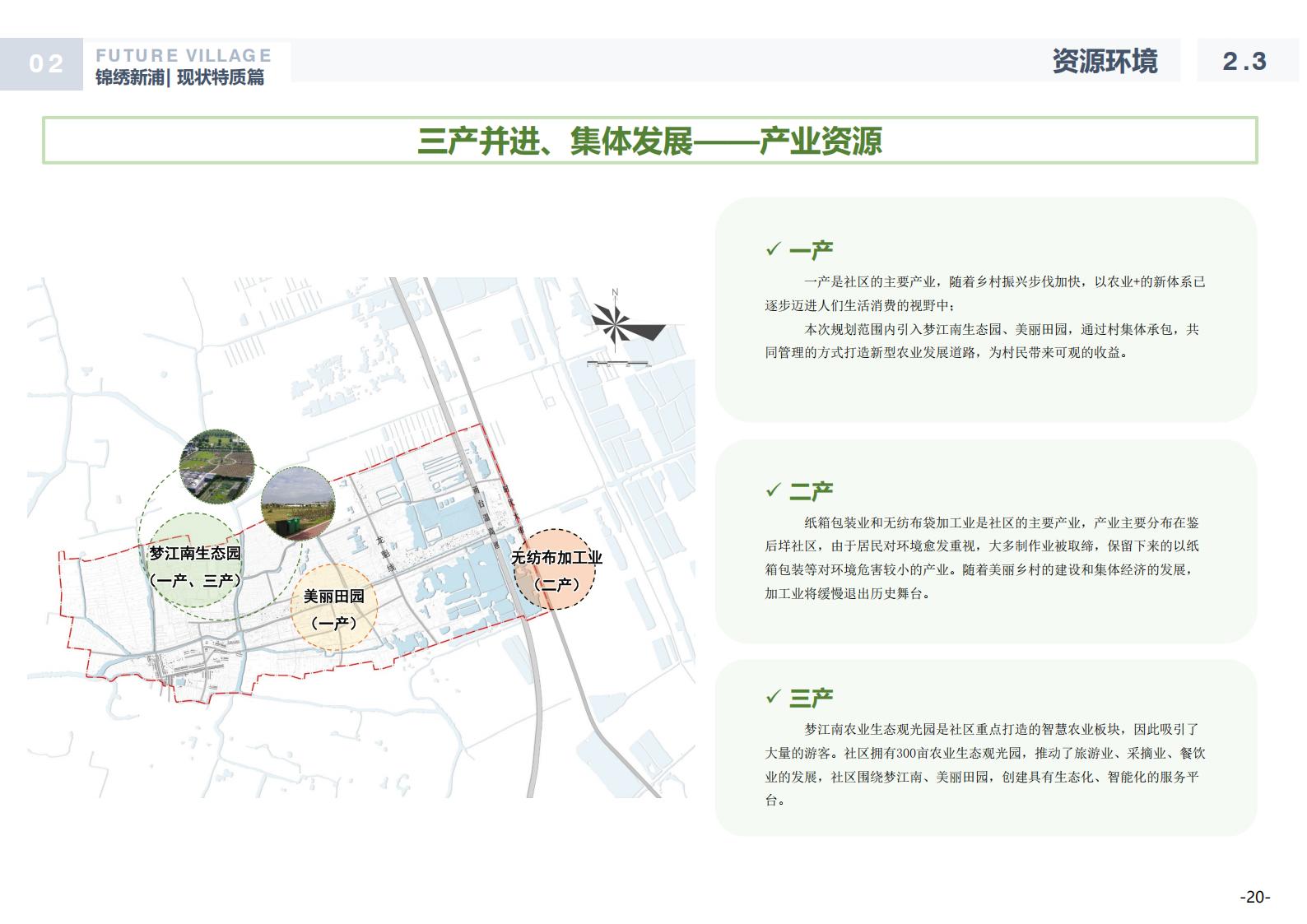Click the line beginning 同管理的方式打造新型农业

947,352
